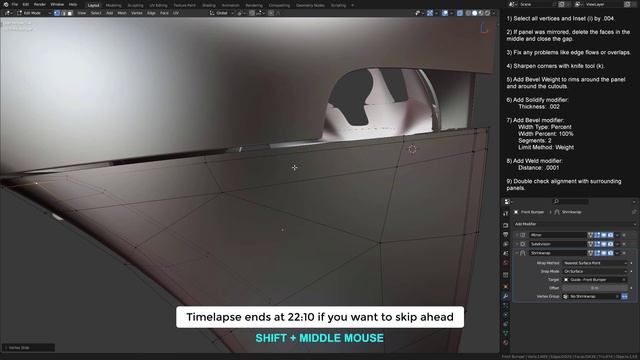Click the Target object field
The image size is (640, 360).
click(x=595, y=280)
